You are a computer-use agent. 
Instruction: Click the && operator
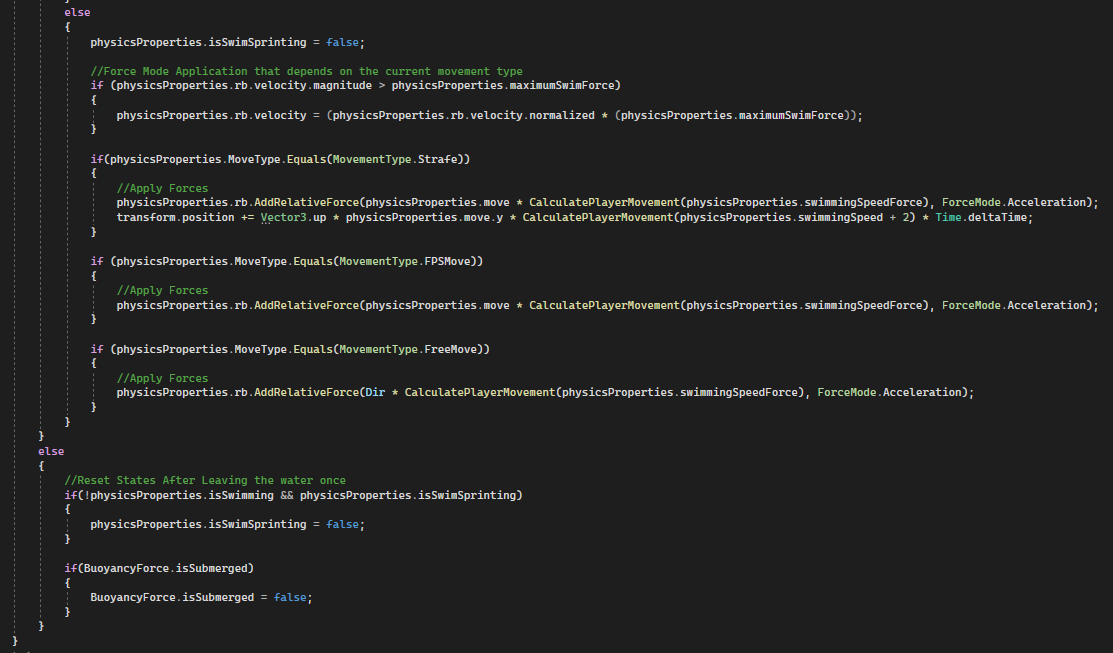click(x=287, y=495)
